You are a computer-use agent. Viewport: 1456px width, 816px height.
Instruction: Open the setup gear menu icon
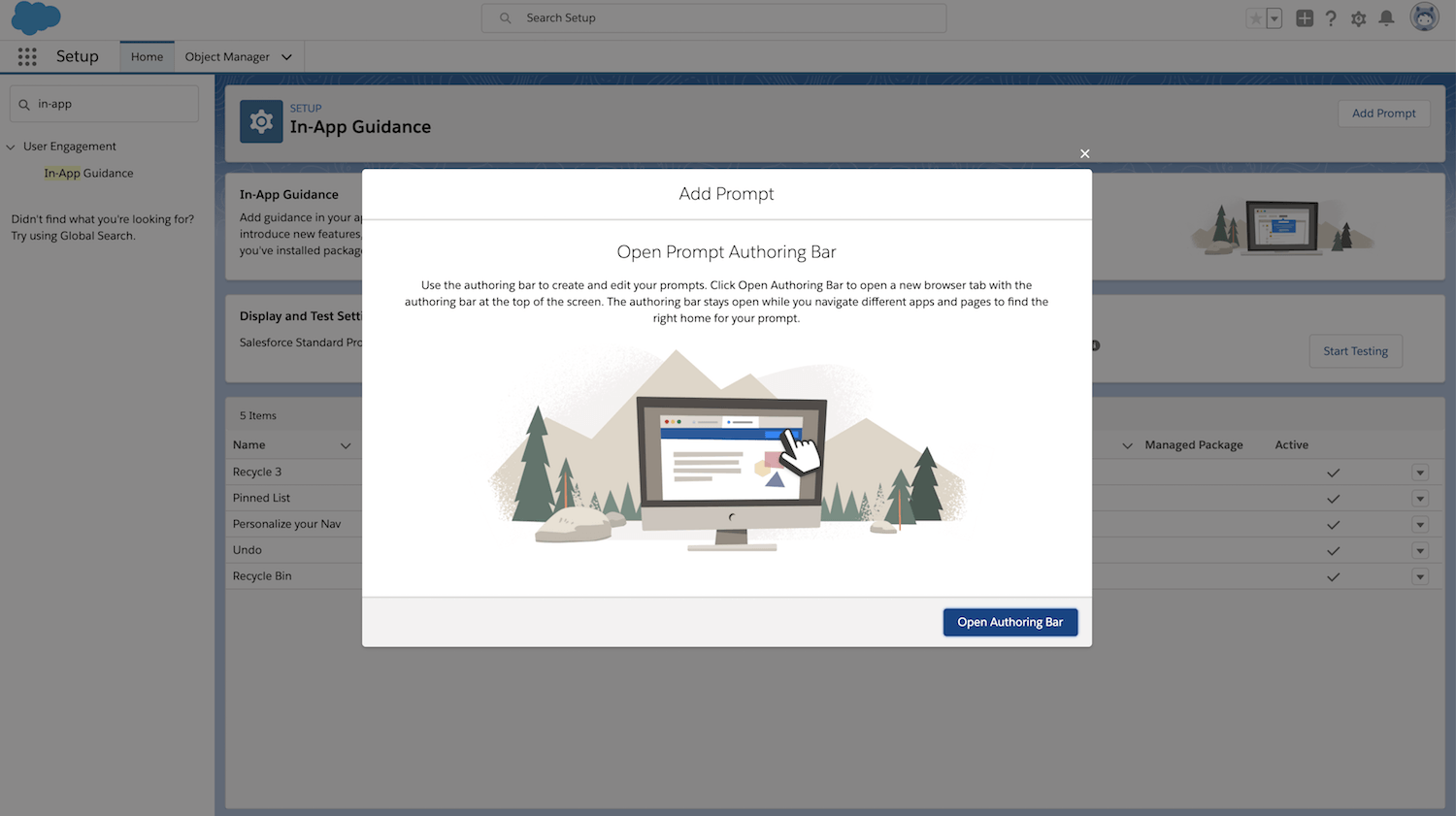coord(1358,18)
